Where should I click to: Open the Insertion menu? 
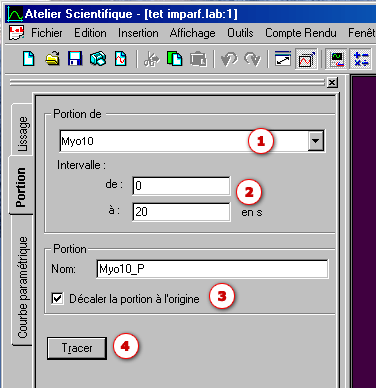(x=138, y=33)
